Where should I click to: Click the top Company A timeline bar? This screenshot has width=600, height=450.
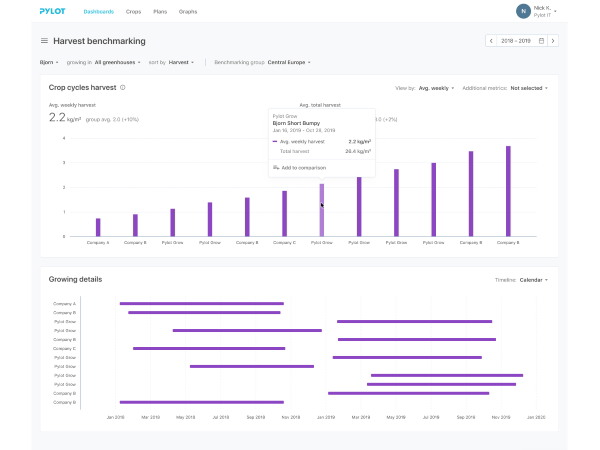[x=201, y=303]
